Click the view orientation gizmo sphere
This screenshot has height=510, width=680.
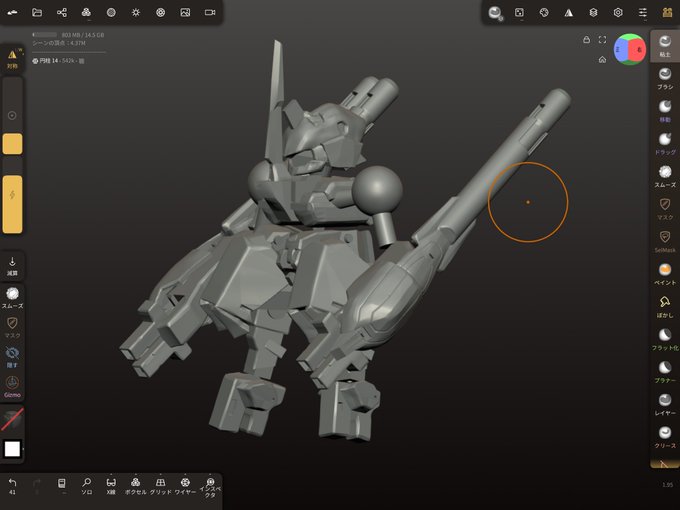point(630,49)
